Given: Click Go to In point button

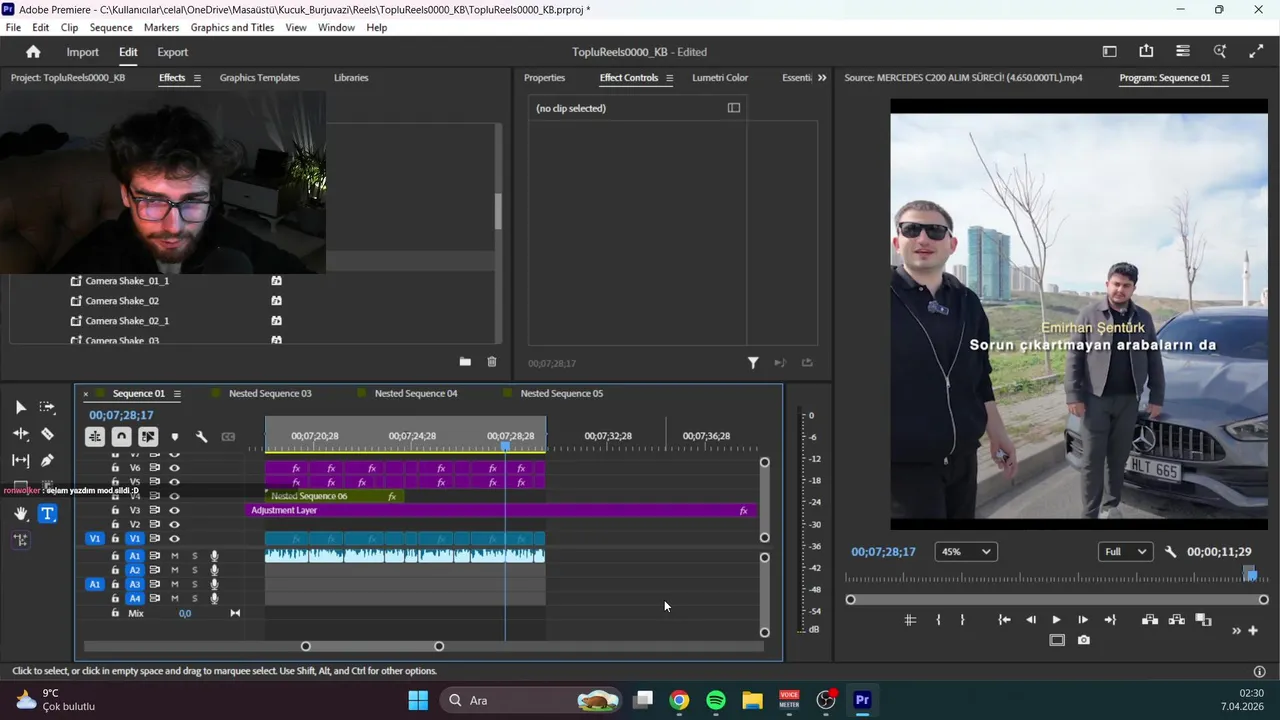Looking at the screenshot, I should 1004,620.
